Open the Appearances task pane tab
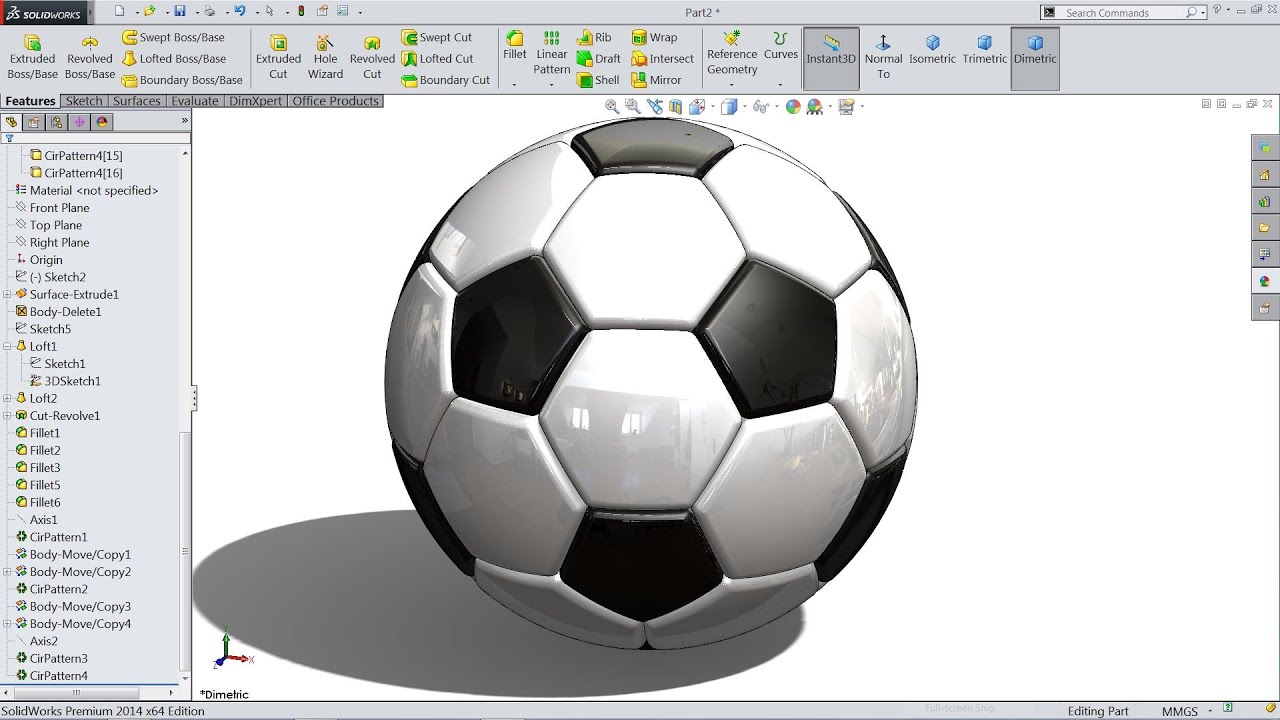The image size is (1280, 720). click(x=1265, y=281)
